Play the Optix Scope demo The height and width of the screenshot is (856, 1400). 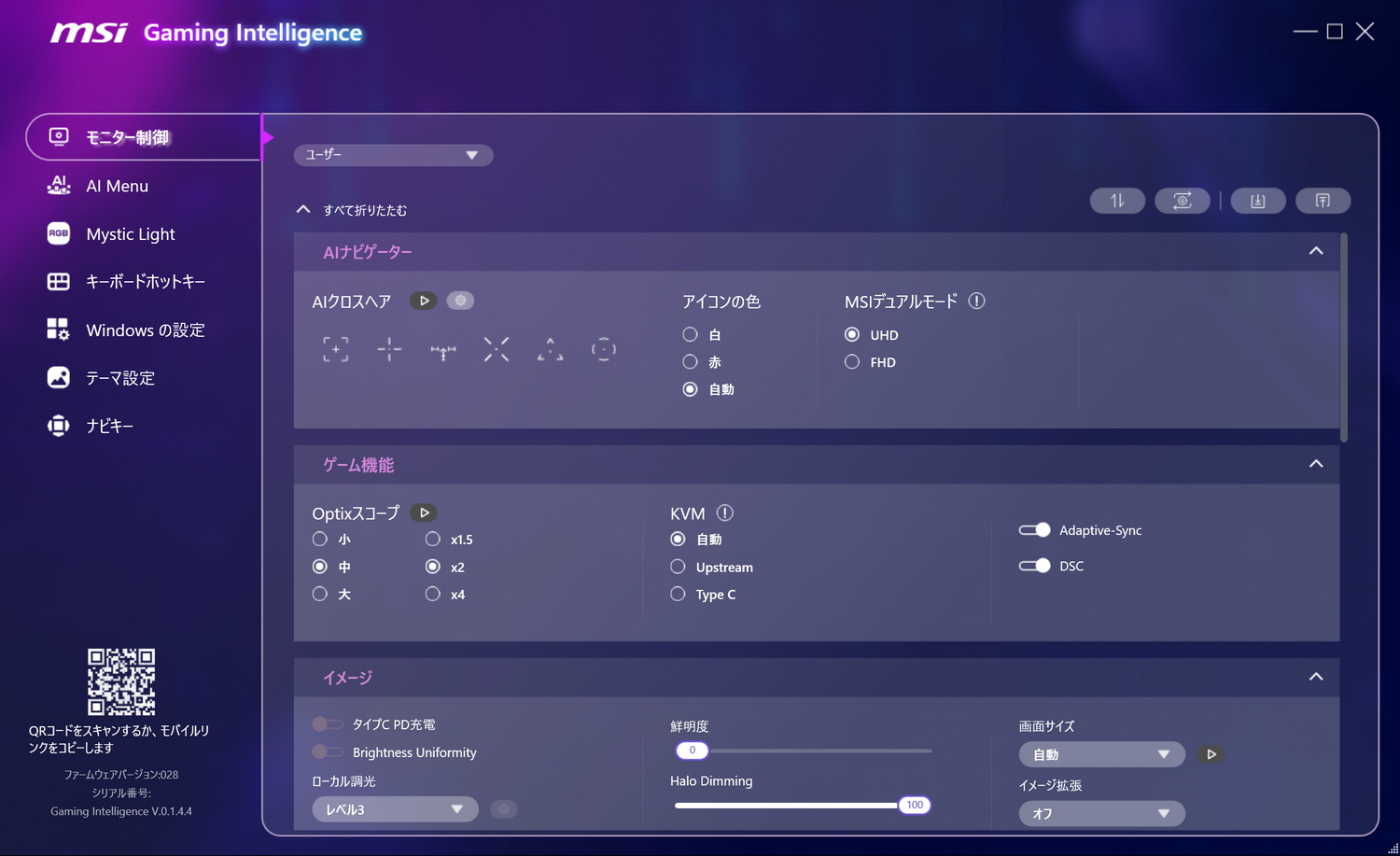424,512
